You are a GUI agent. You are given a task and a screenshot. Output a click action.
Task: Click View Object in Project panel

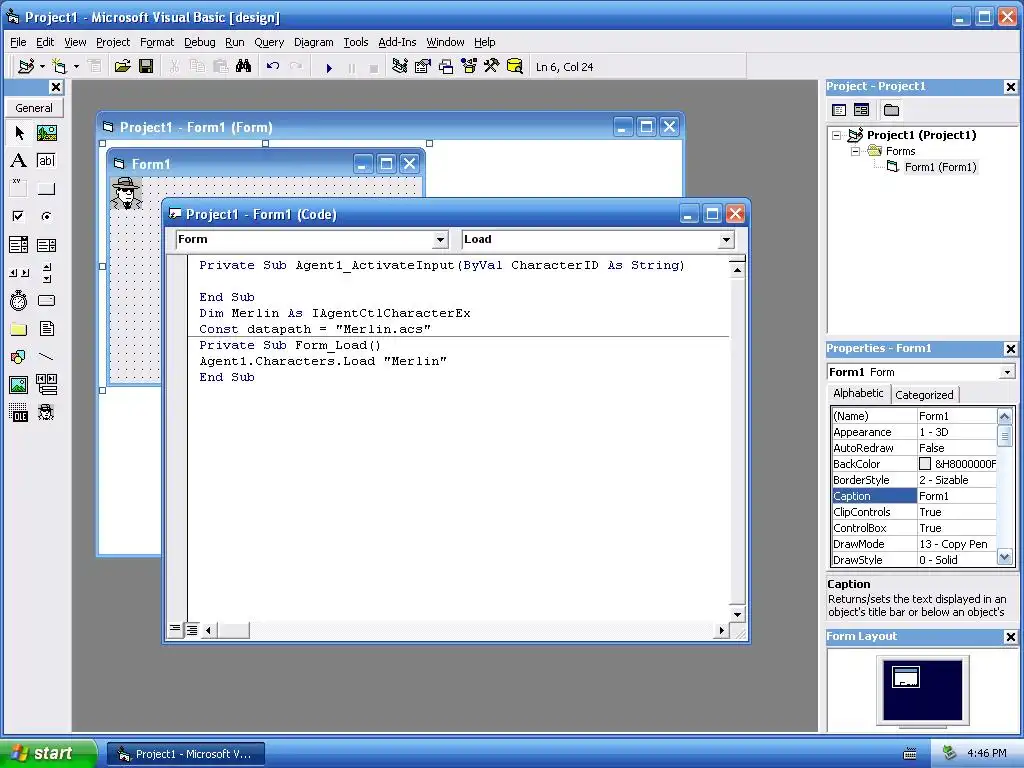pos(862,110)
